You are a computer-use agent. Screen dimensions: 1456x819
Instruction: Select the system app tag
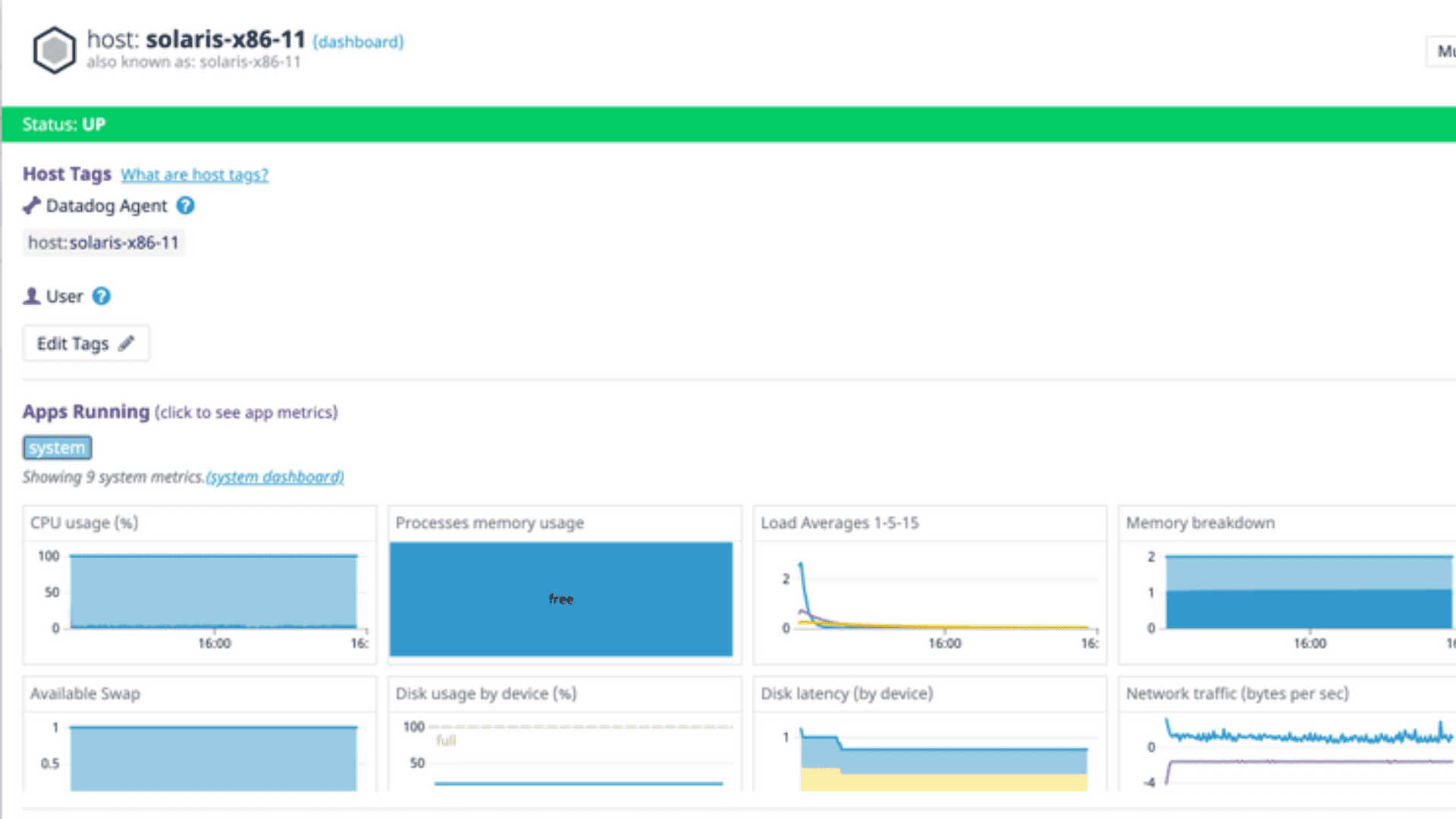pyautogui.click(x=58, y=447)
